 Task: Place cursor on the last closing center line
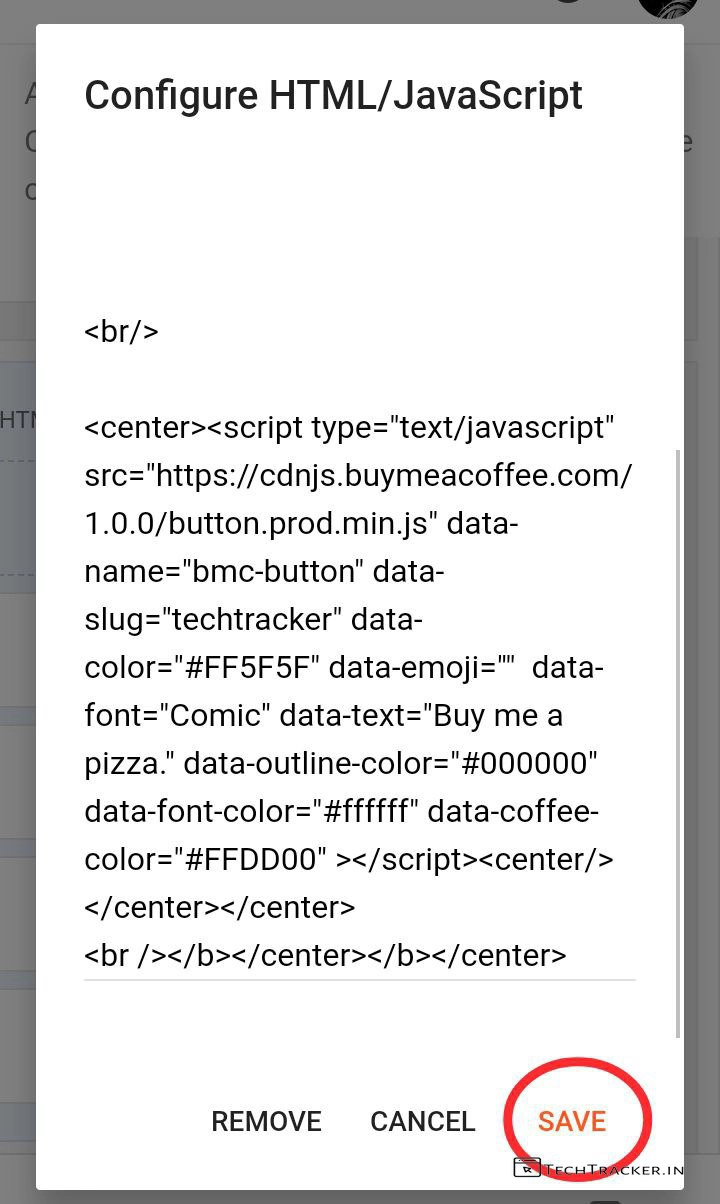point(326,955)
